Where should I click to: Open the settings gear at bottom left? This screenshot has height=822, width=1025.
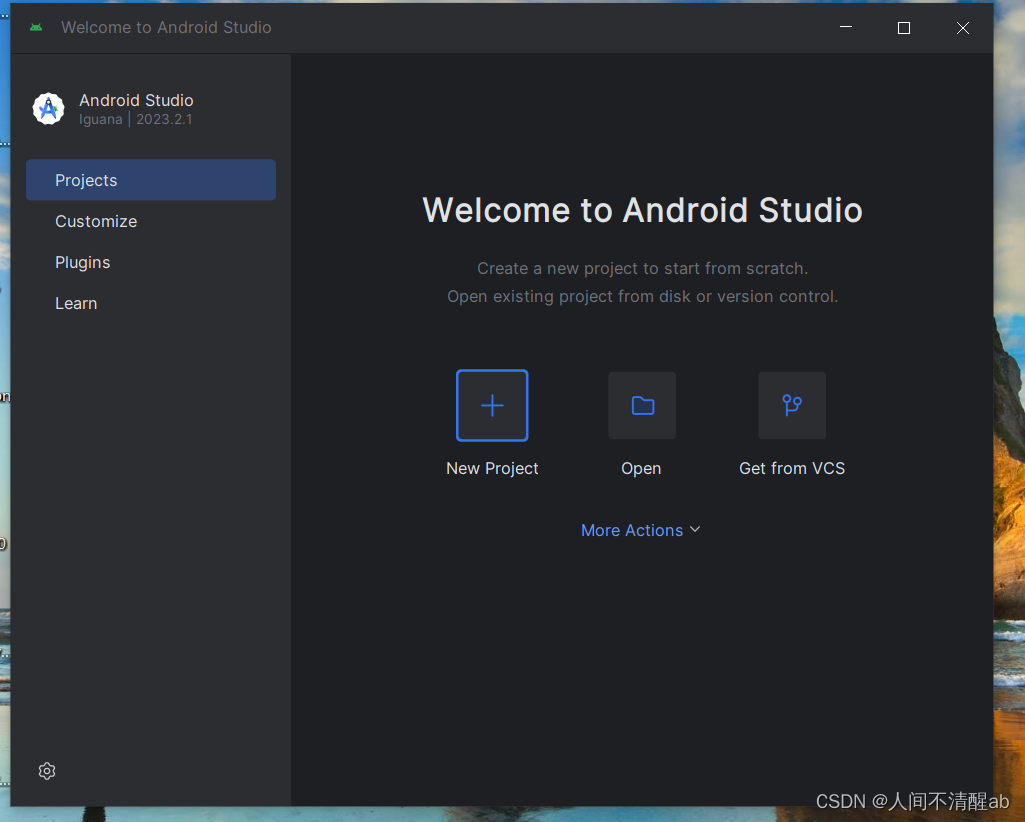pos(46,771)
